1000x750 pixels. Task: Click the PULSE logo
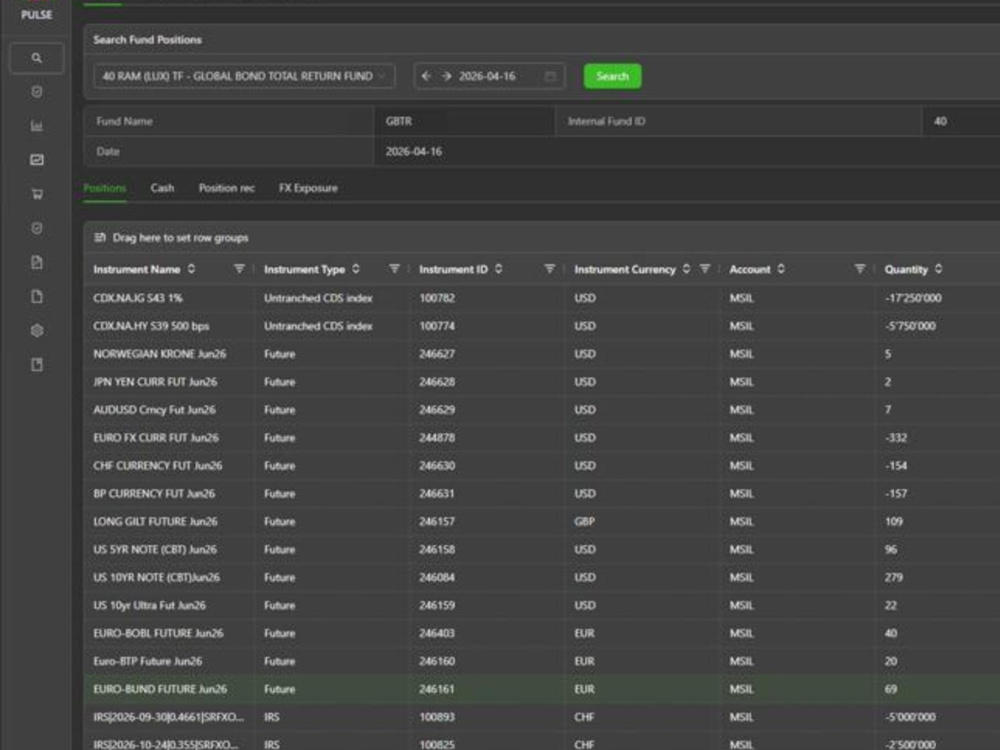click(x=36, y=14)
